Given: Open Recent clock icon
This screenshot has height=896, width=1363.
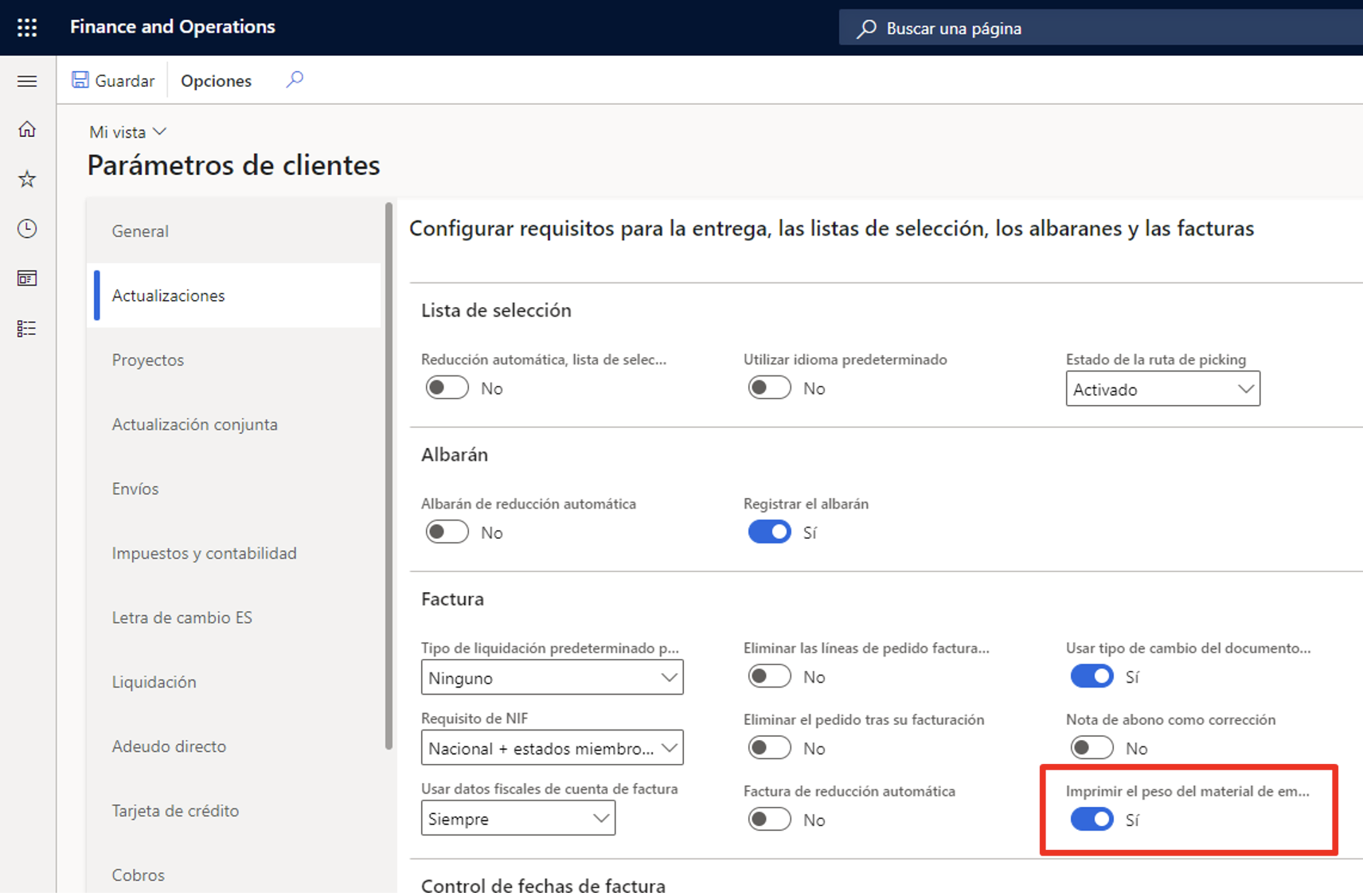Looking at the screenshot, I should pos(27,229).
